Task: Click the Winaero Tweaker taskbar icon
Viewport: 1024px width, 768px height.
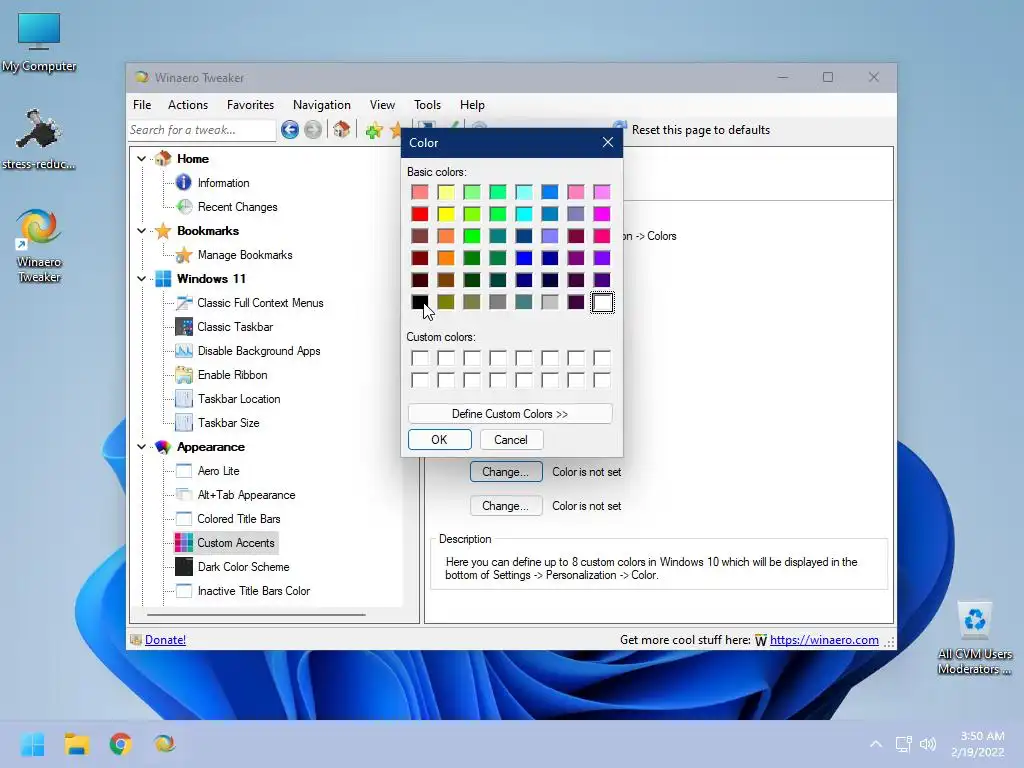Action: (165, 744)
